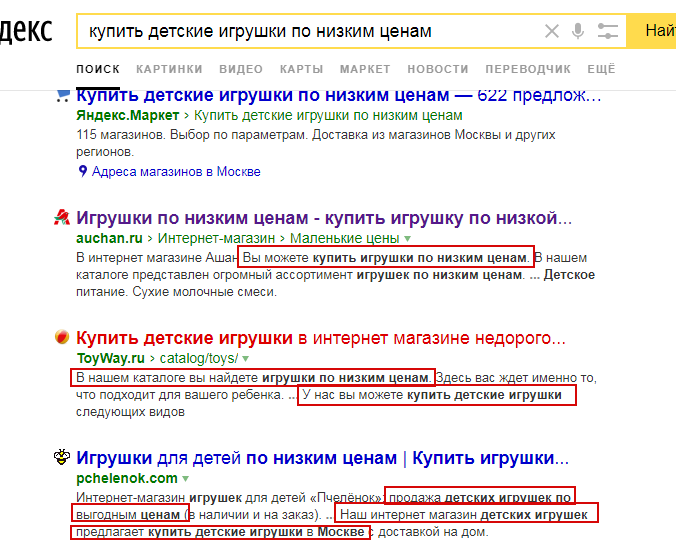Click the ToyWay.ru domain link

tap(110, 358)
